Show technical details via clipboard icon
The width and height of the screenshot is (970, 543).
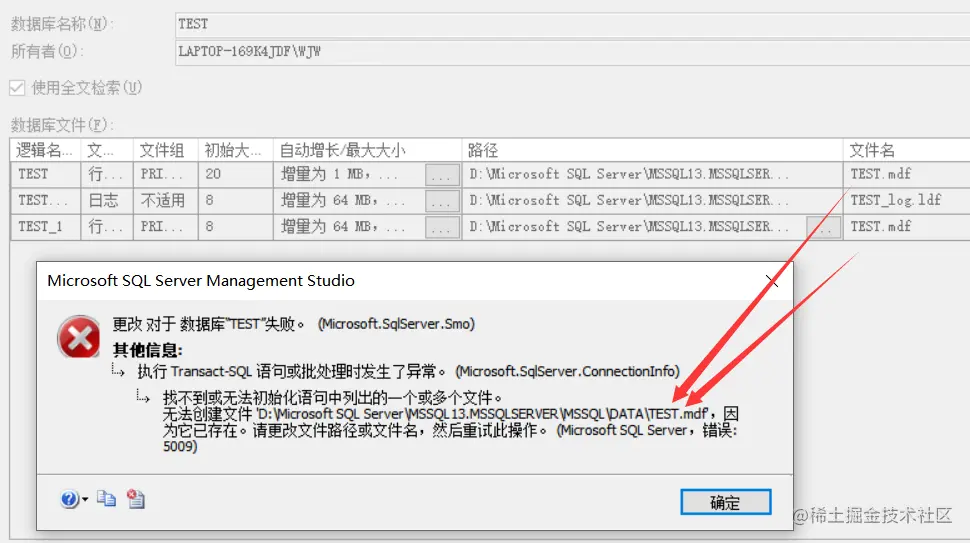point(135,498)
